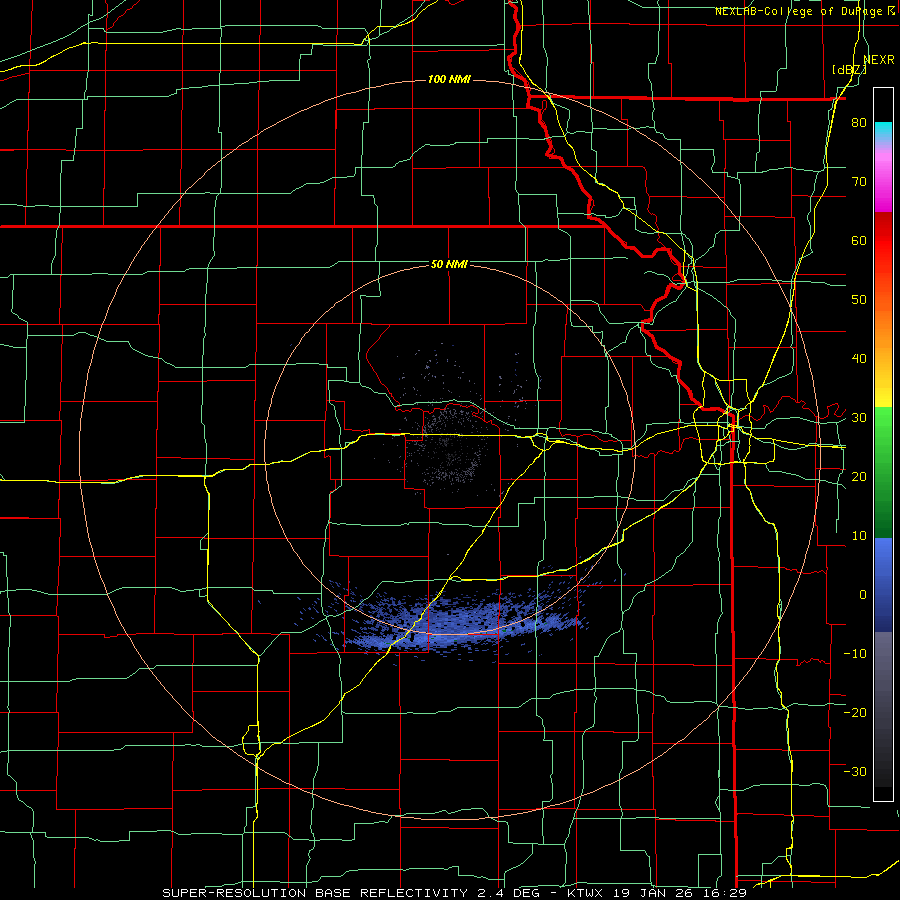This screenshot has width=900, height=900.
Task: Click the -10 value on the dBZ scale
Action: [855, 653]
